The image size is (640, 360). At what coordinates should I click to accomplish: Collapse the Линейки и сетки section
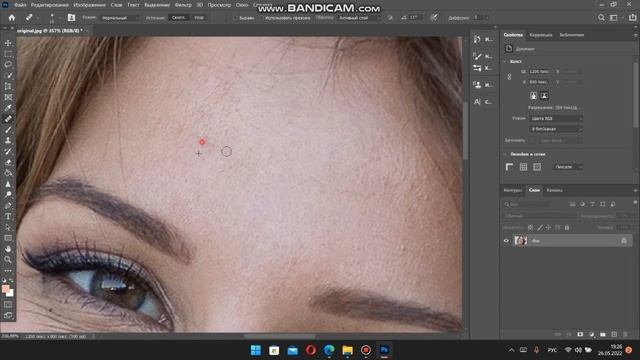tap(505, 154)
